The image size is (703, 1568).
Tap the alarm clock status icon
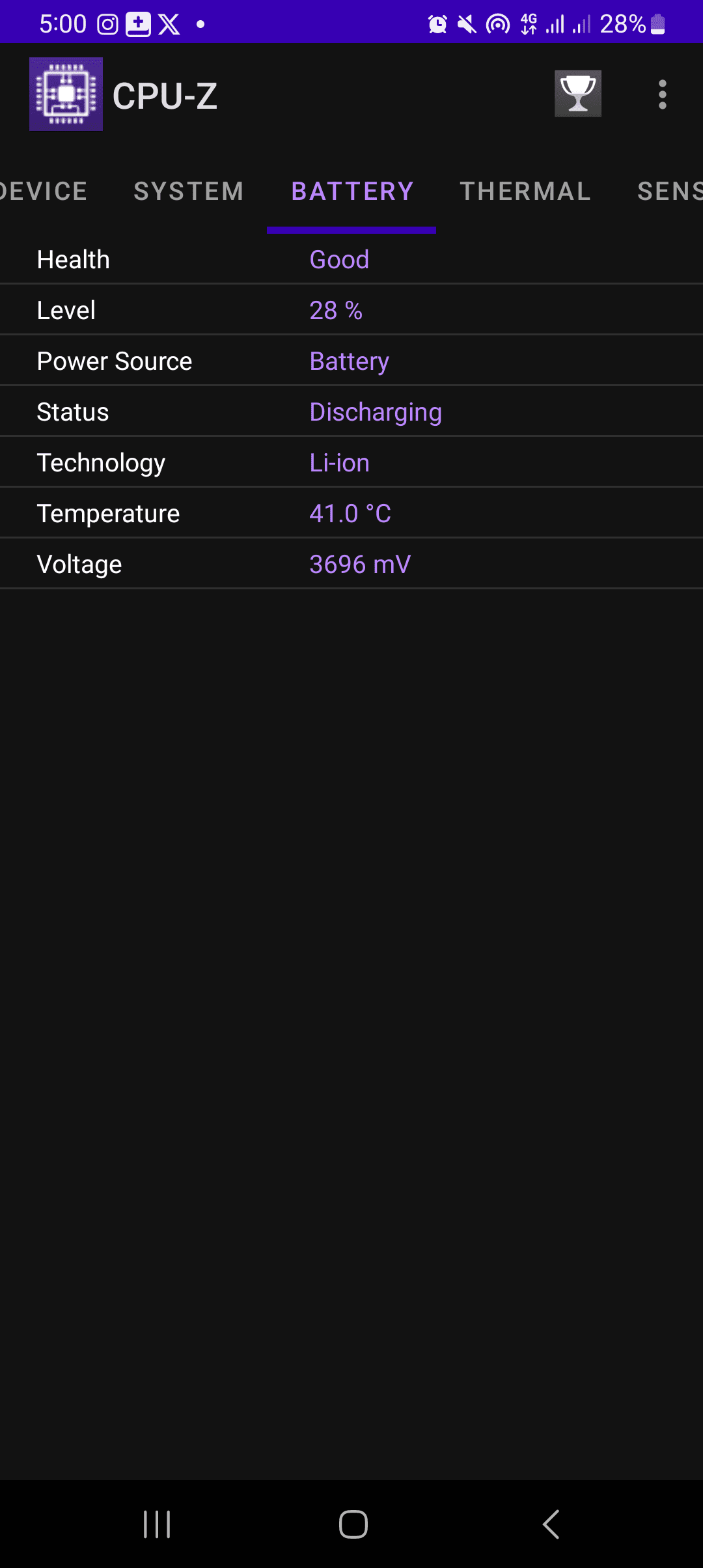437,25
